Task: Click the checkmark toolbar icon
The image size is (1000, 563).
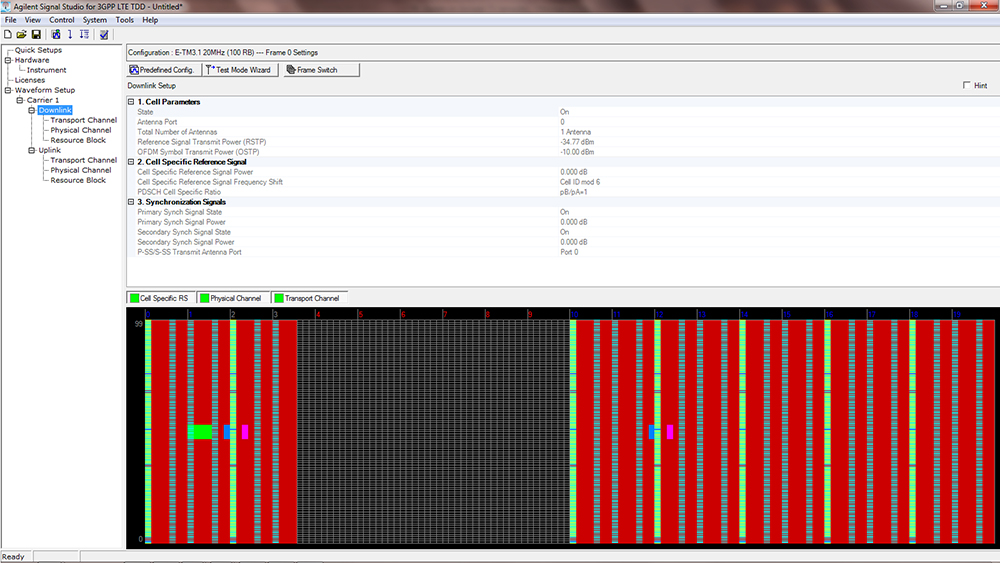Action: [104, 35]
